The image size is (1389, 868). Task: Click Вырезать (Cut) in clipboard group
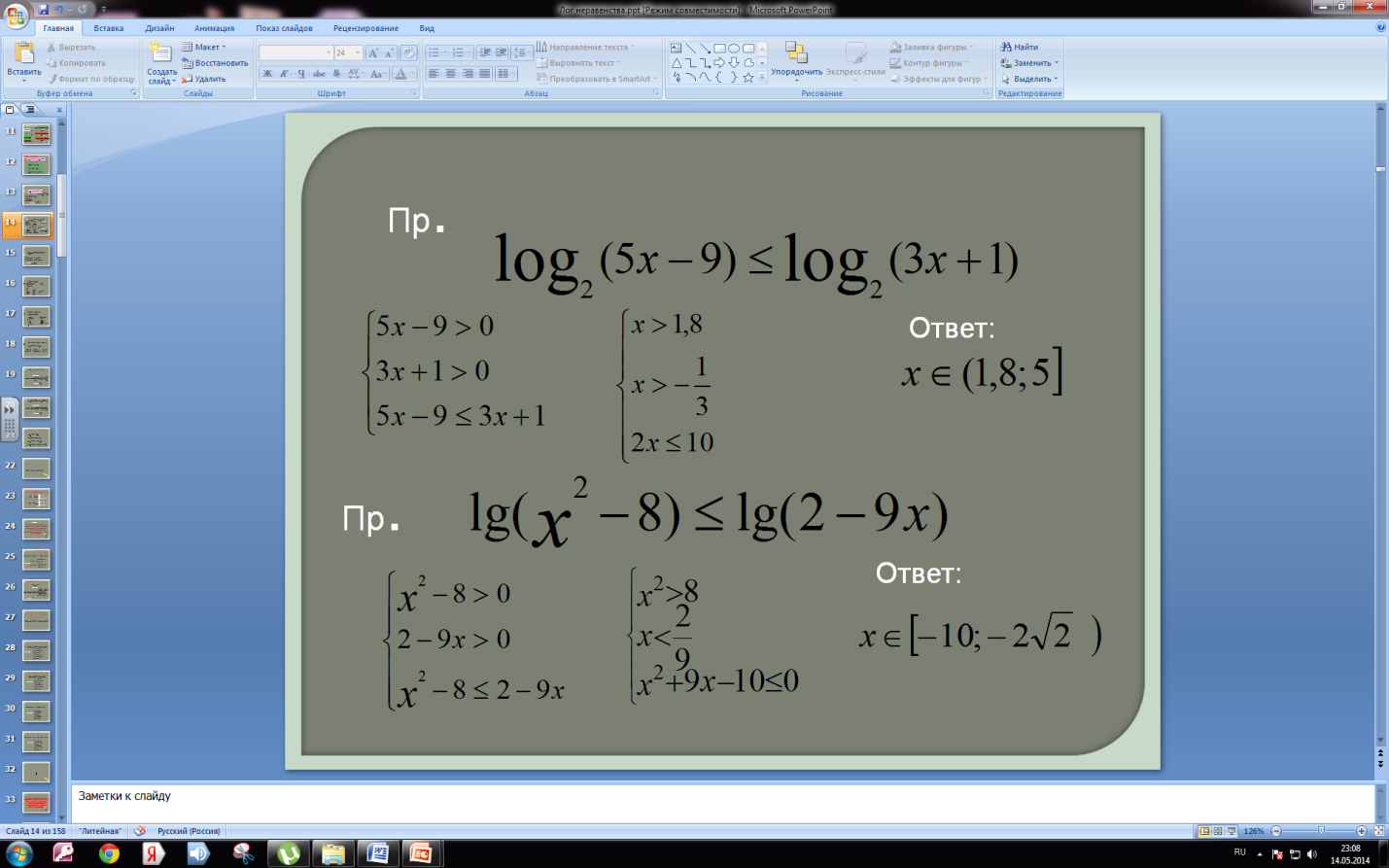[x=71, y=47]
